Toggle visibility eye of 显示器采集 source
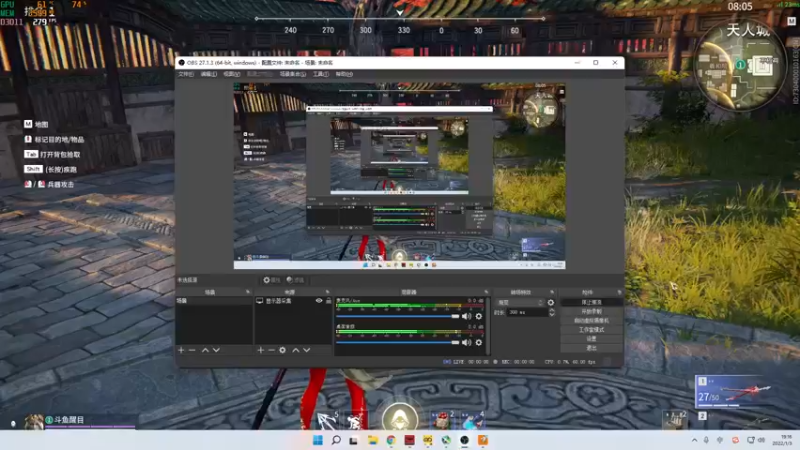 click(319, 301)
